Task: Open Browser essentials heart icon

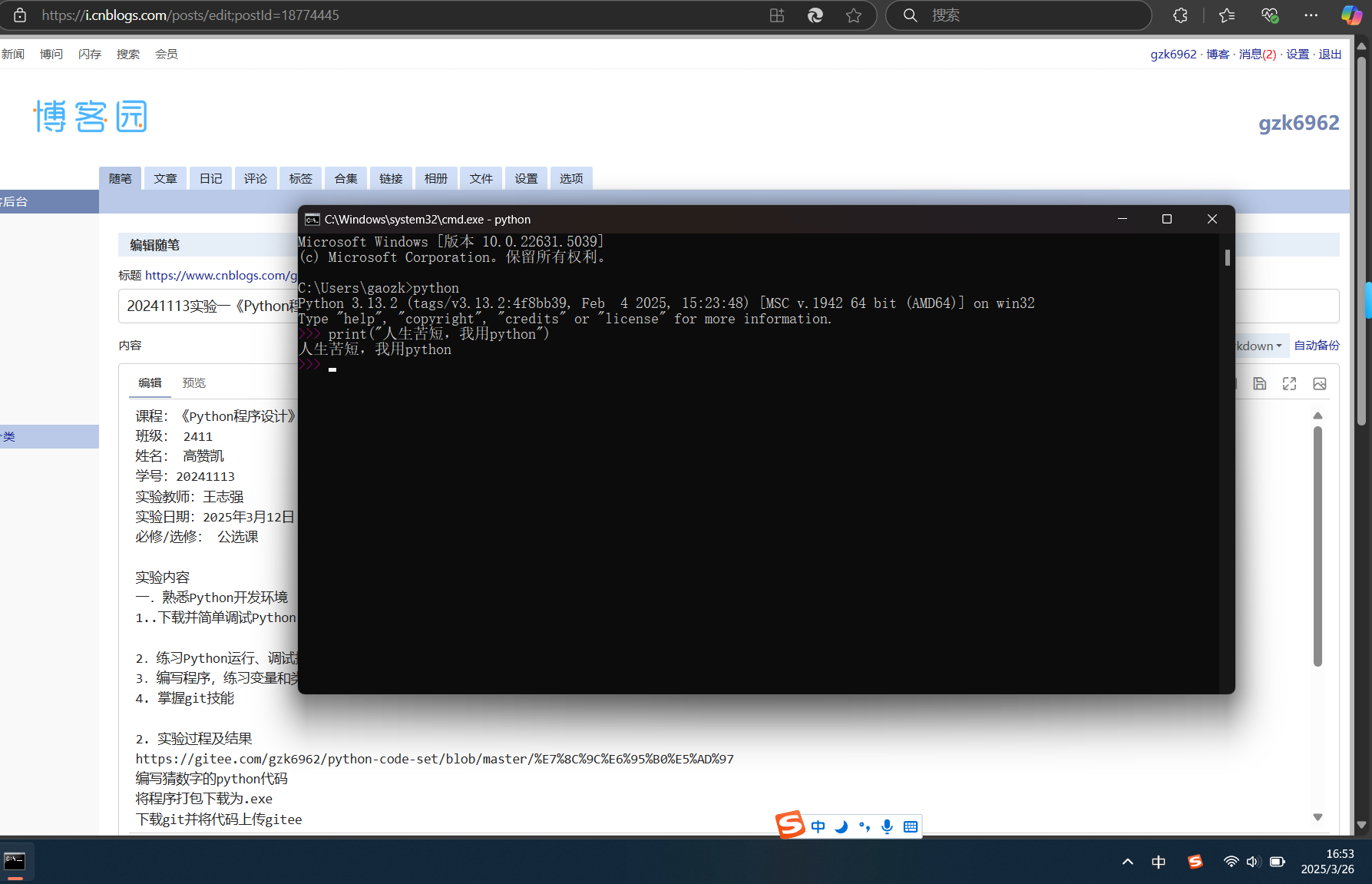Action: point(1269,15)
